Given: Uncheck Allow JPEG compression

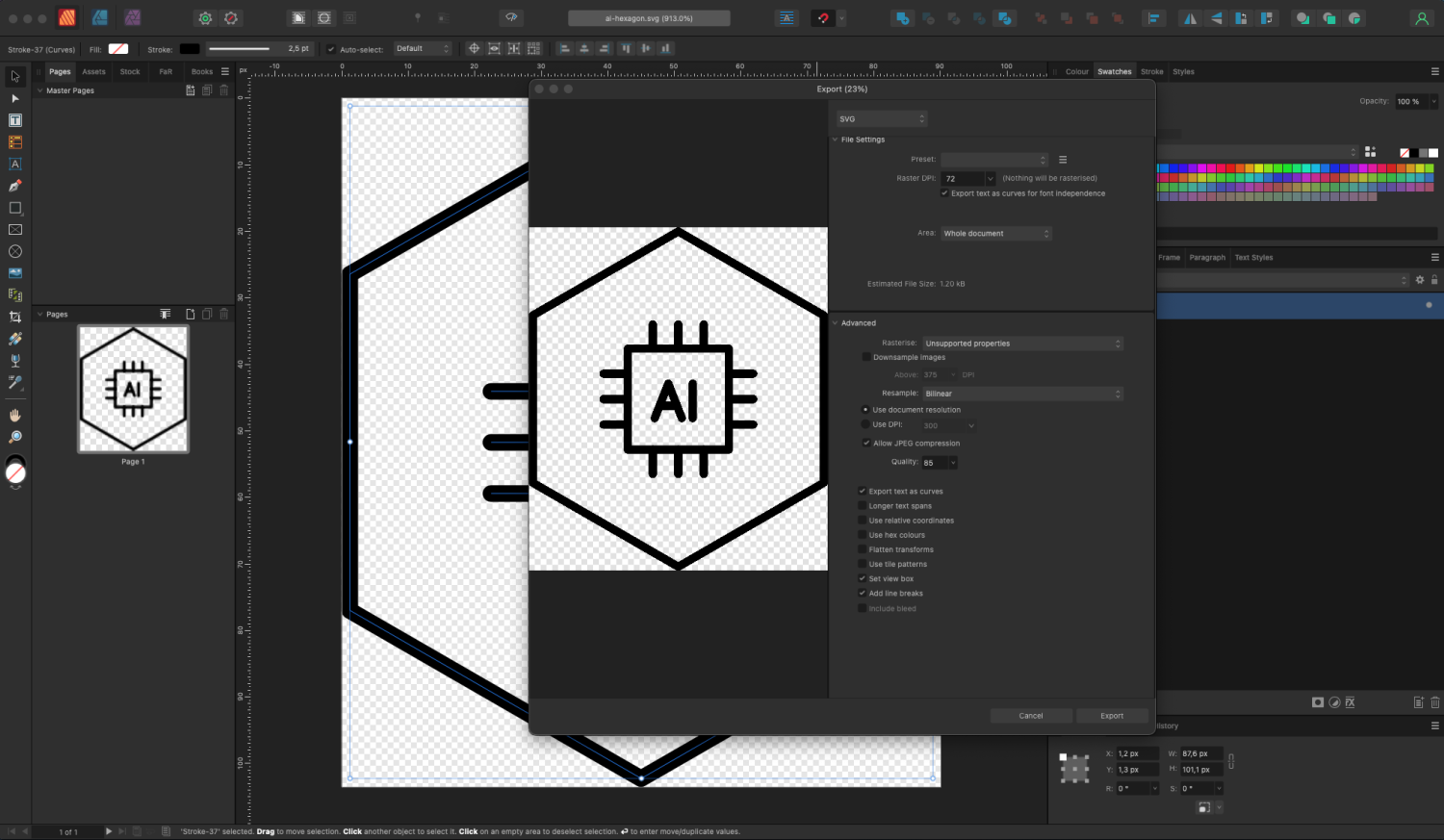Looking at the screenshot, I should click(x=867, y=443).
